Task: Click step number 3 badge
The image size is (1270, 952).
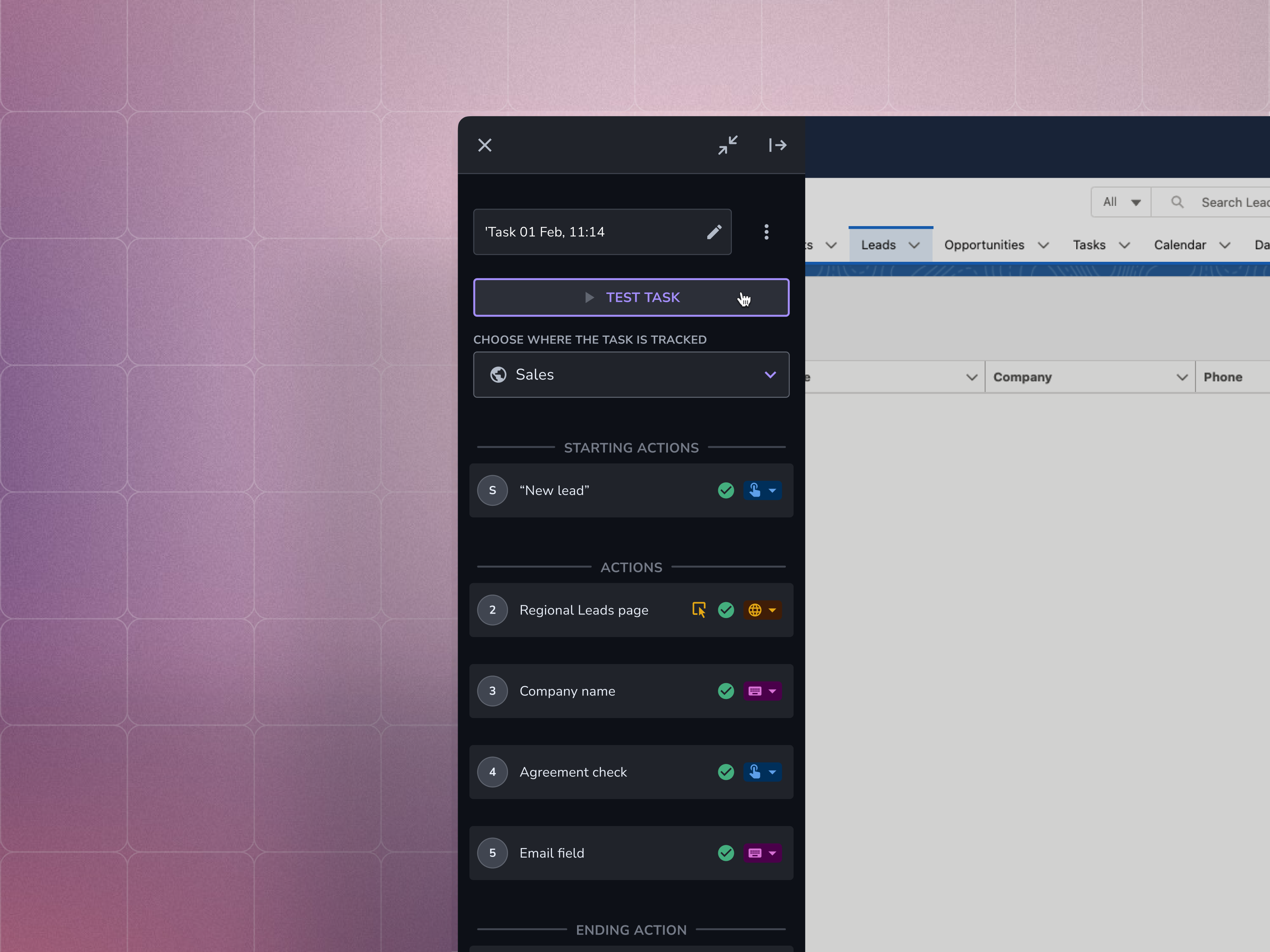Action: tap(492, 691)
